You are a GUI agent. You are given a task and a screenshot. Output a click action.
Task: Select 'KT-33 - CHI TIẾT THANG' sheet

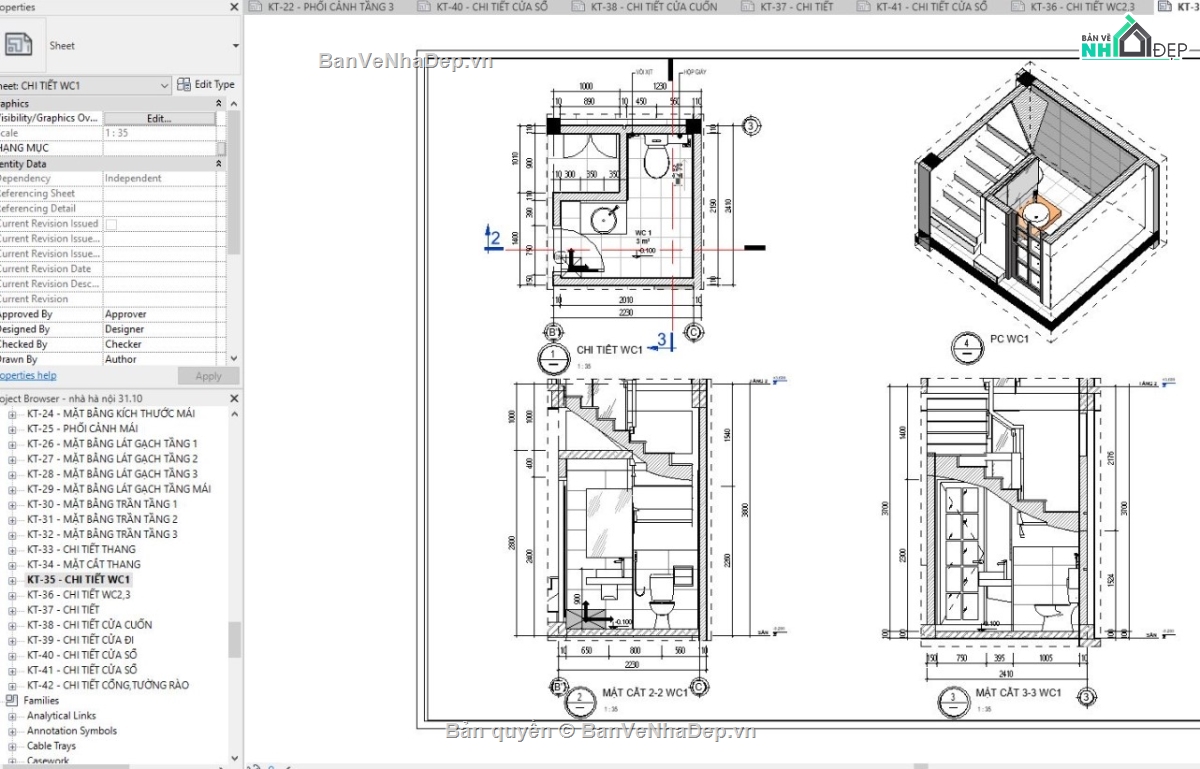81,549
